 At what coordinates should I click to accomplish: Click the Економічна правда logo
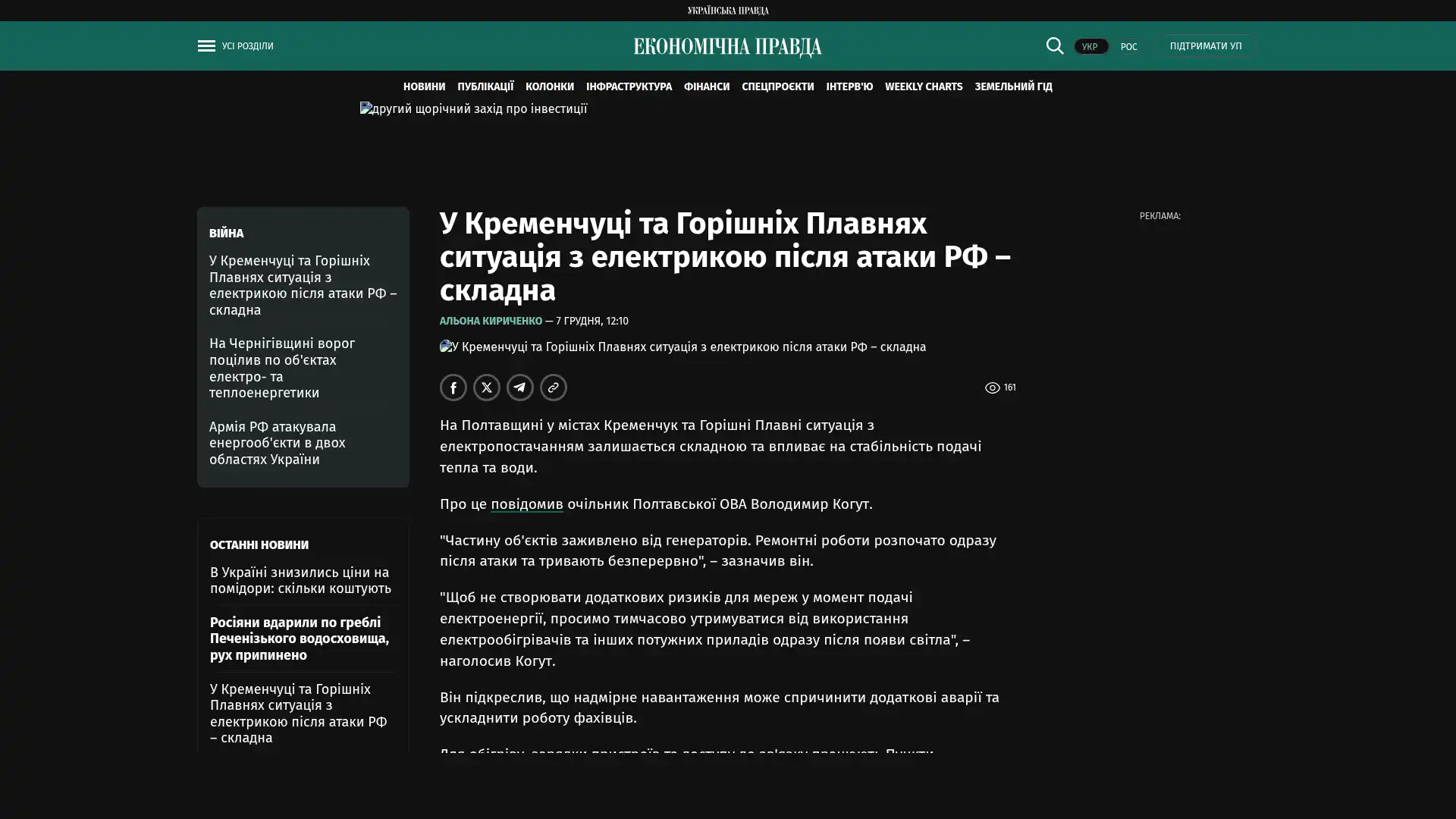(727, 47)
